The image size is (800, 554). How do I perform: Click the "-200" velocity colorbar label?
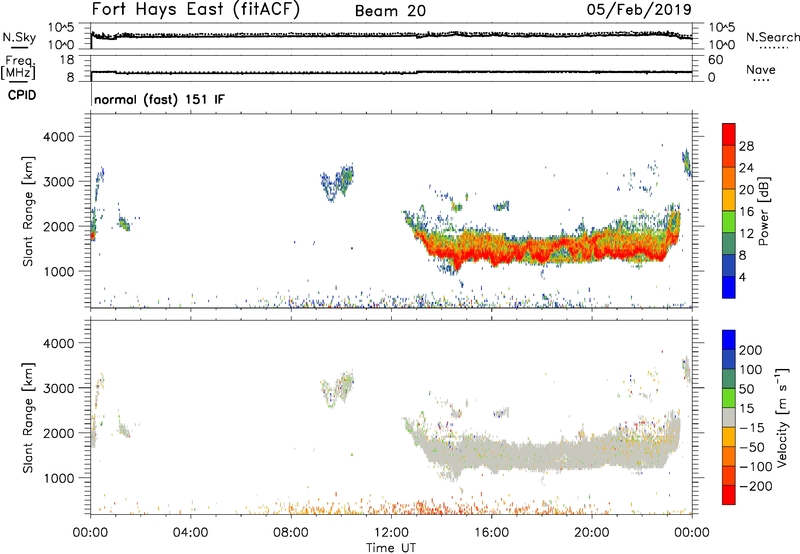pyautogui.click(x=757, y=487)
